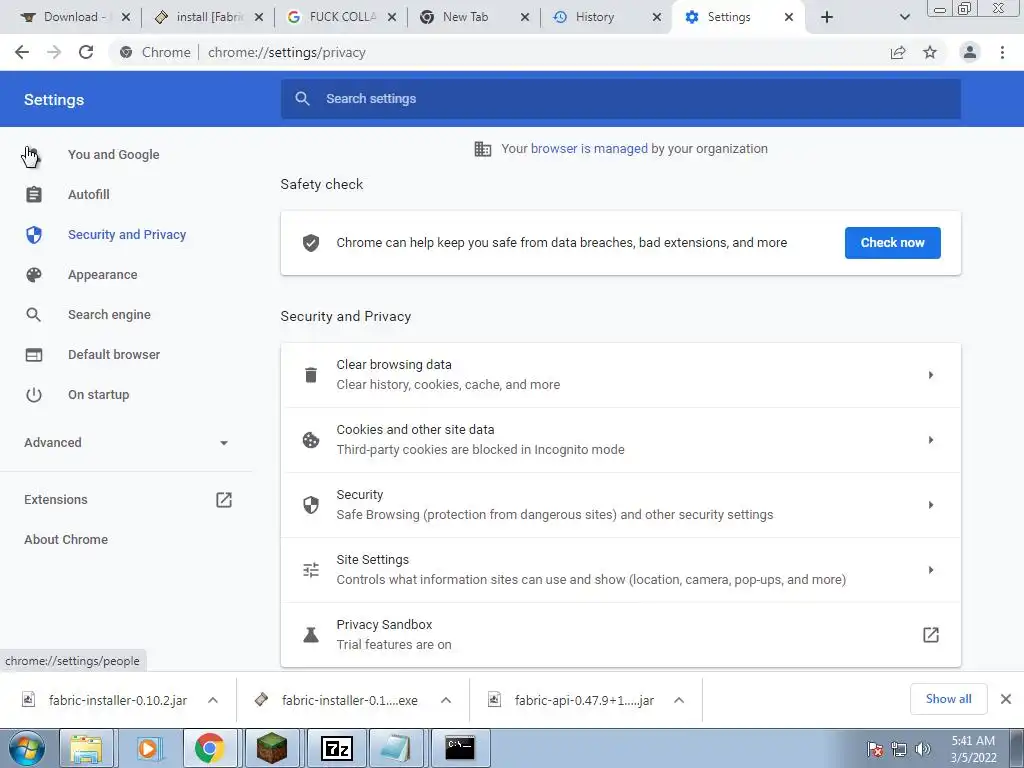Select Search engine in sidebar
Image resolution: width=1024 pixels, height=768 pixels.
(109, 315)
